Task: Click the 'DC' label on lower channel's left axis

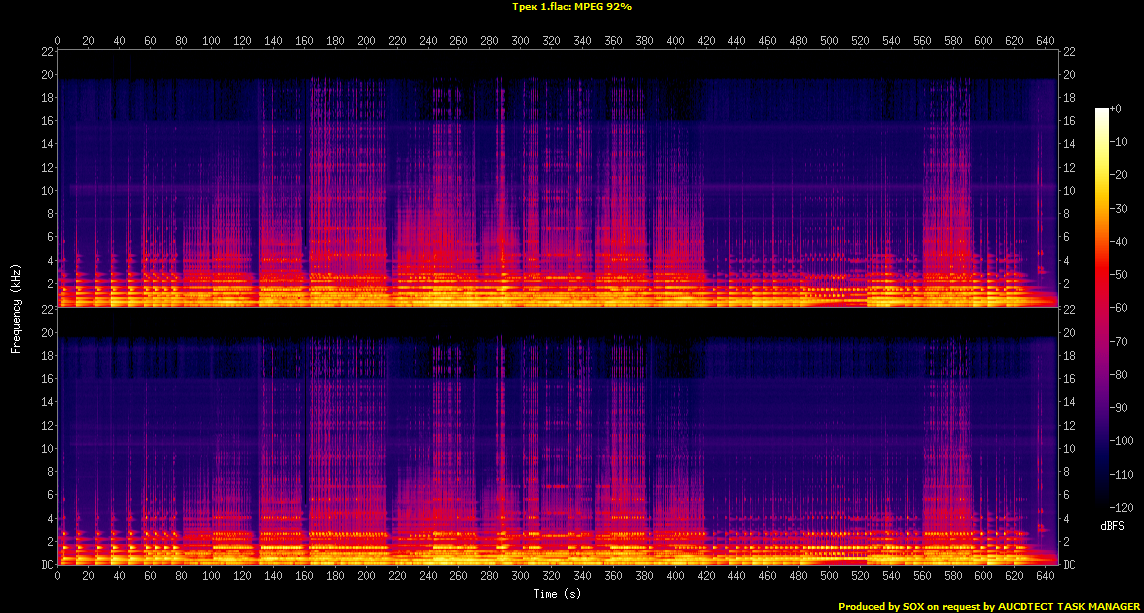Action: click(46, 565)
